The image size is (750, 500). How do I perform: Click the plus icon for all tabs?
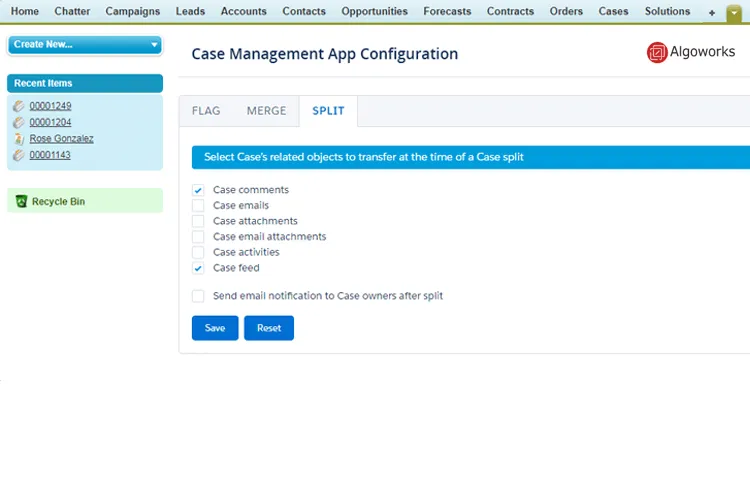tap(712, 12)
